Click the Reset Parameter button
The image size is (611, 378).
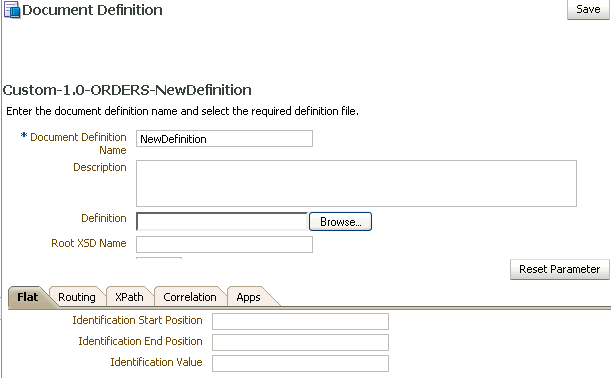pos(560,269)
